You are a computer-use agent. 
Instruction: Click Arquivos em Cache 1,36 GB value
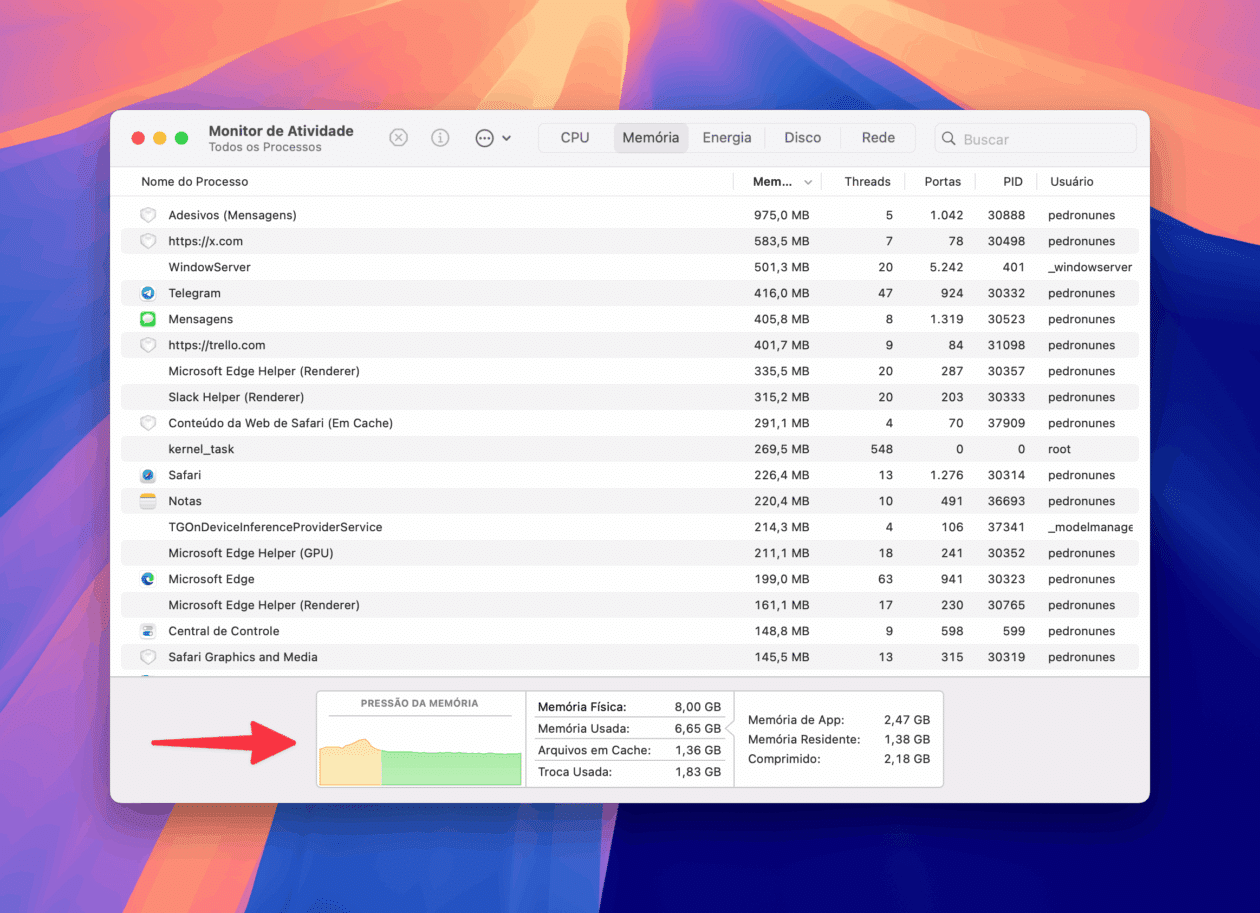699,750
